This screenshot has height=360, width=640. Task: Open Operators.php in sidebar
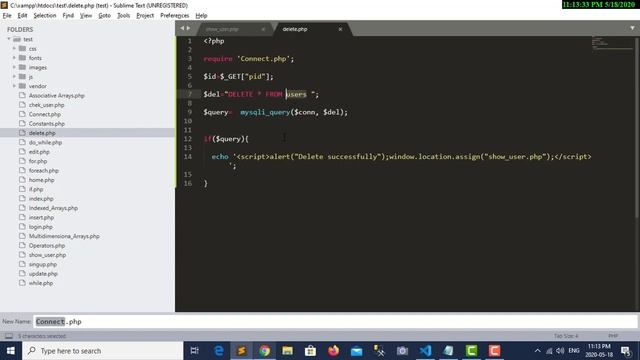click(47, 246)
